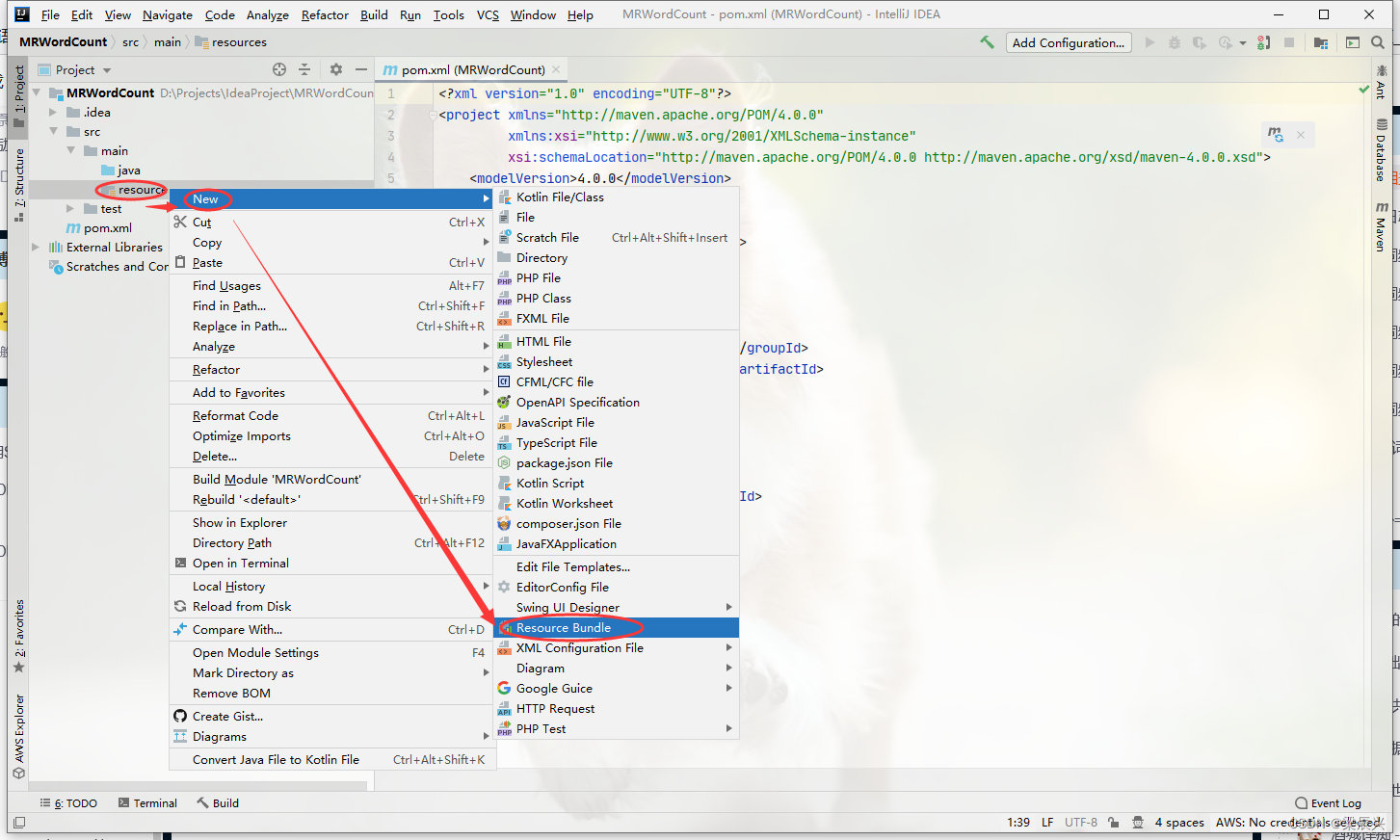Viewport: 1400px width, 840px height.
Task: Click locate-in-tree target icon in Project panel
Action: coord(279,69)
